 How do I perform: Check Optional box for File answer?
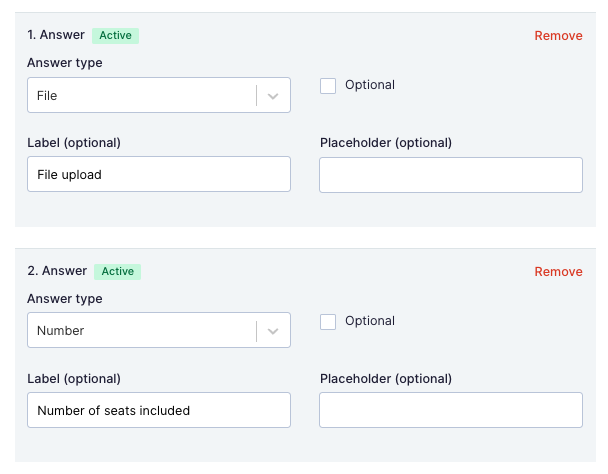(328, 86)
